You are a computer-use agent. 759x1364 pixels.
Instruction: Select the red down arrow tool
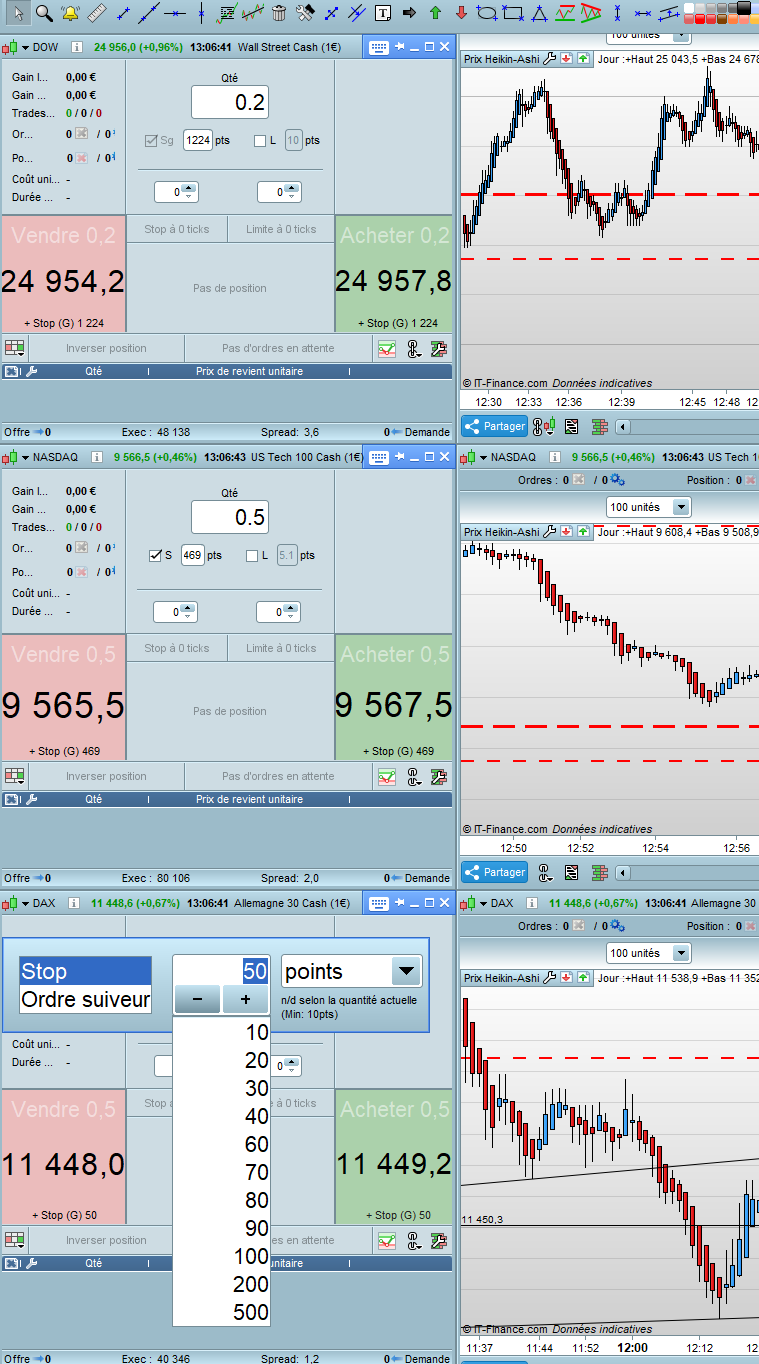461,13
